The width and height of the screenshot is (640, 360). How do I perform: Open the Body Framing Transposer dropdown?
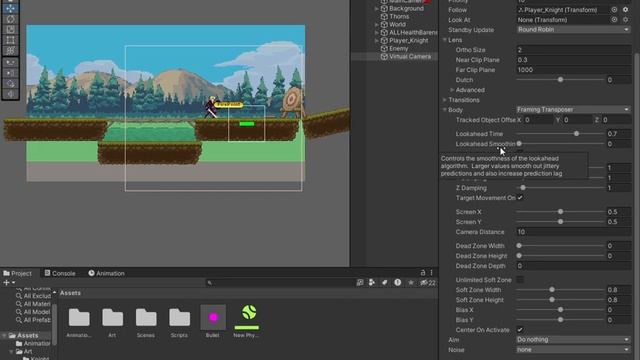(573, 110)
